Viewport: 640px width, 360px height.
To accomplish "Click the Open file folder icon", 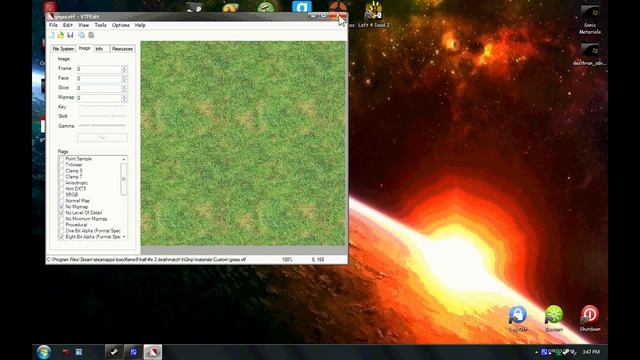I will (x=61, y=35).
